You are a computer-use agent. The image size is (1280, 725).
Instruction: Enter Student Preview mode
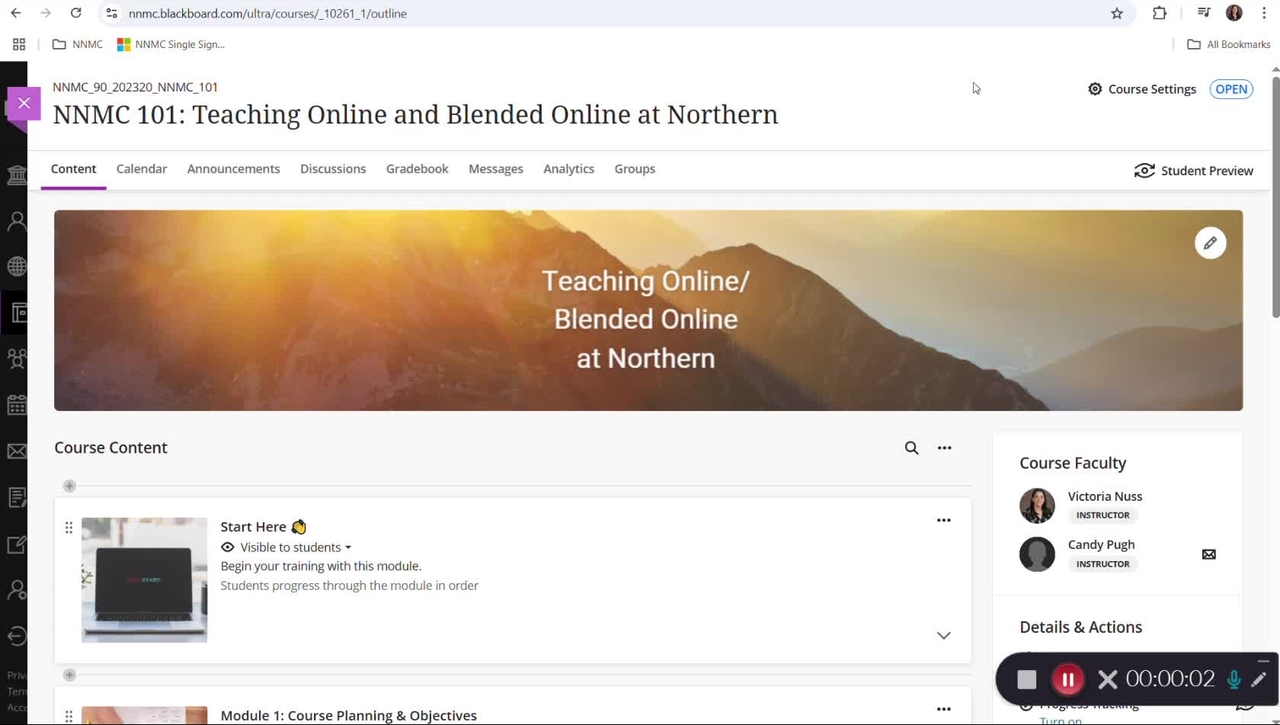[x=1194, y=171]
